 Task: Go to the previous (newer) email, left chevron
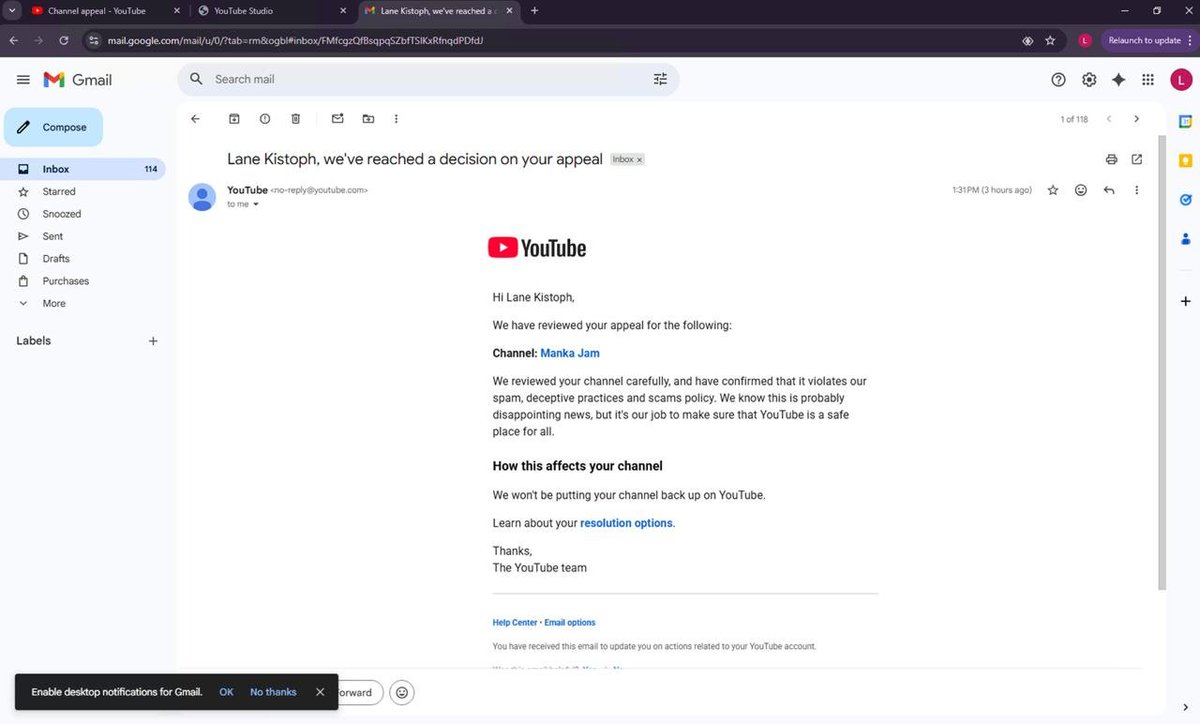1108,119
